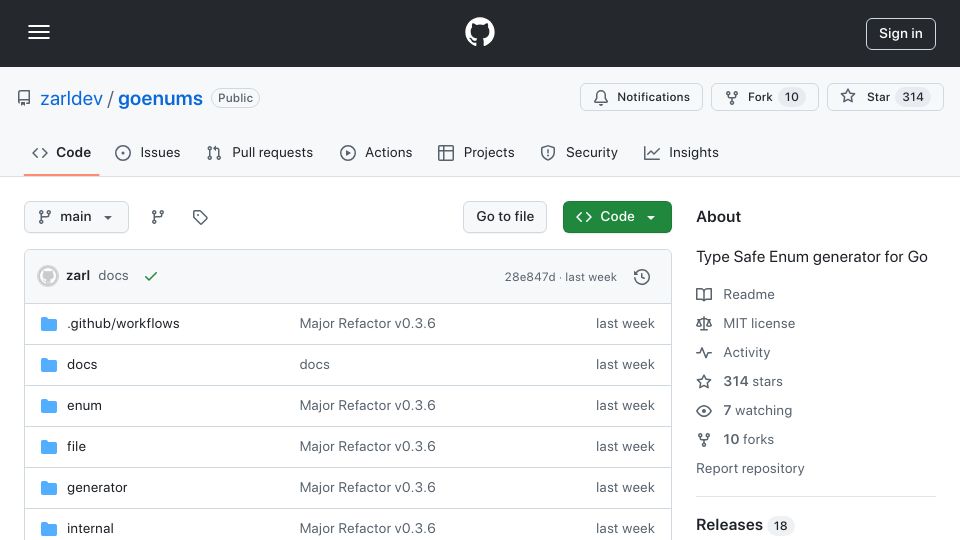Open the MIT license link
This screenshot has height=540, width=960.
click(x=746, y=323)
